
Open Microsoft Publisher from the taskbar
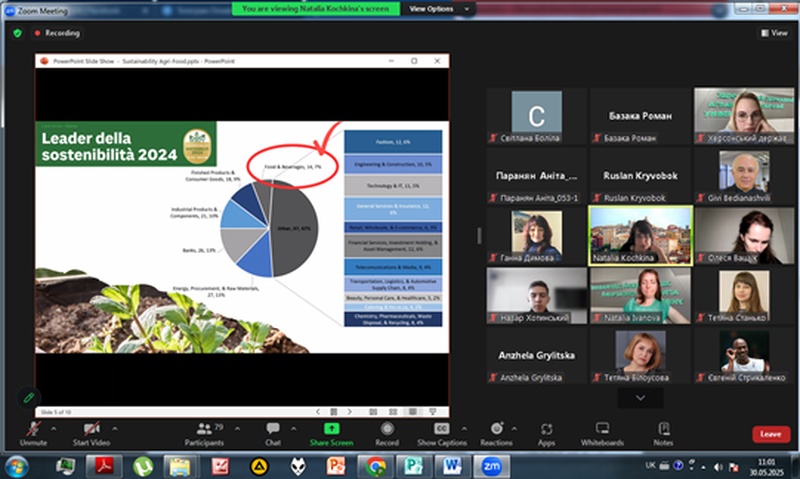tap(414, 466)
